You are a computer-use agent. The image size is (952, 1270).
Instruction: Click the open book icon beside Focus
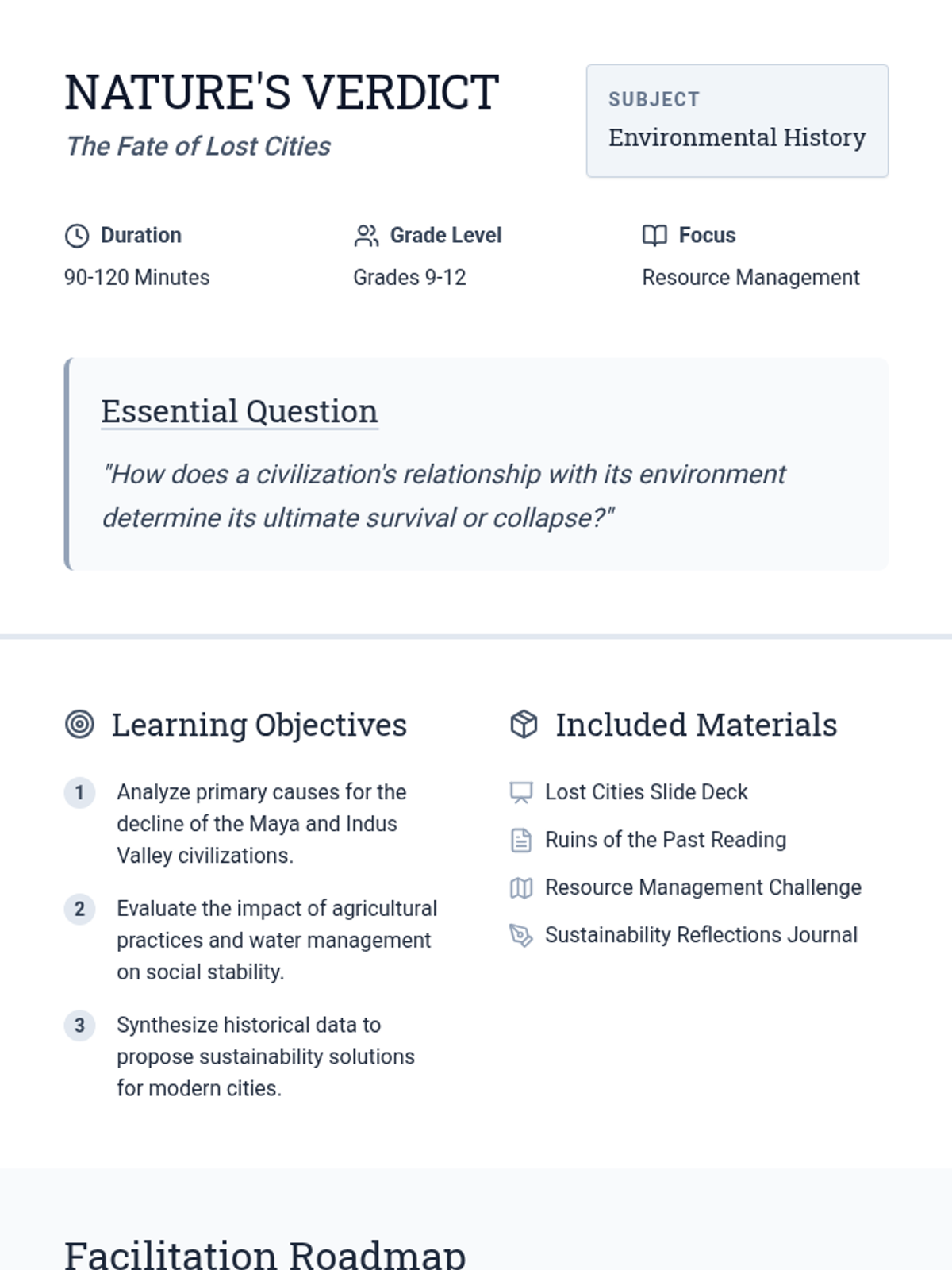(x=654, y=236)
